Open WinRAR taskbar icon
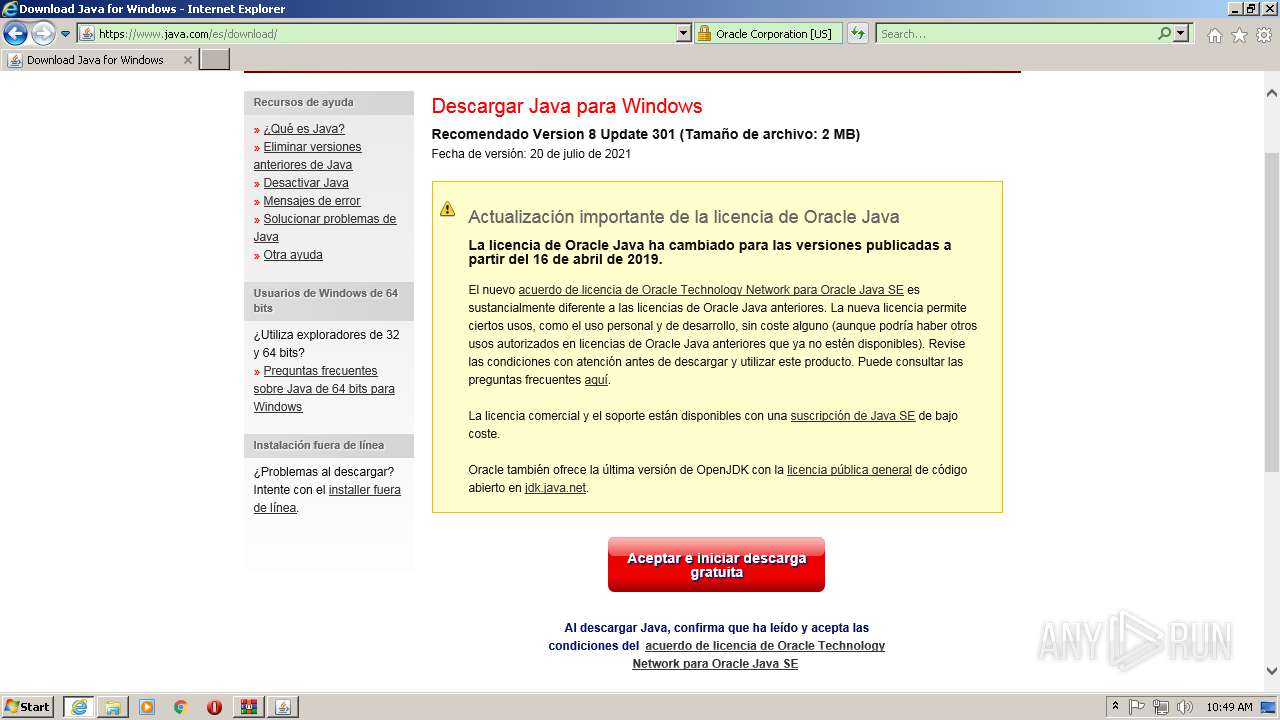This screenshot has height=720, width=1280. 248,707
